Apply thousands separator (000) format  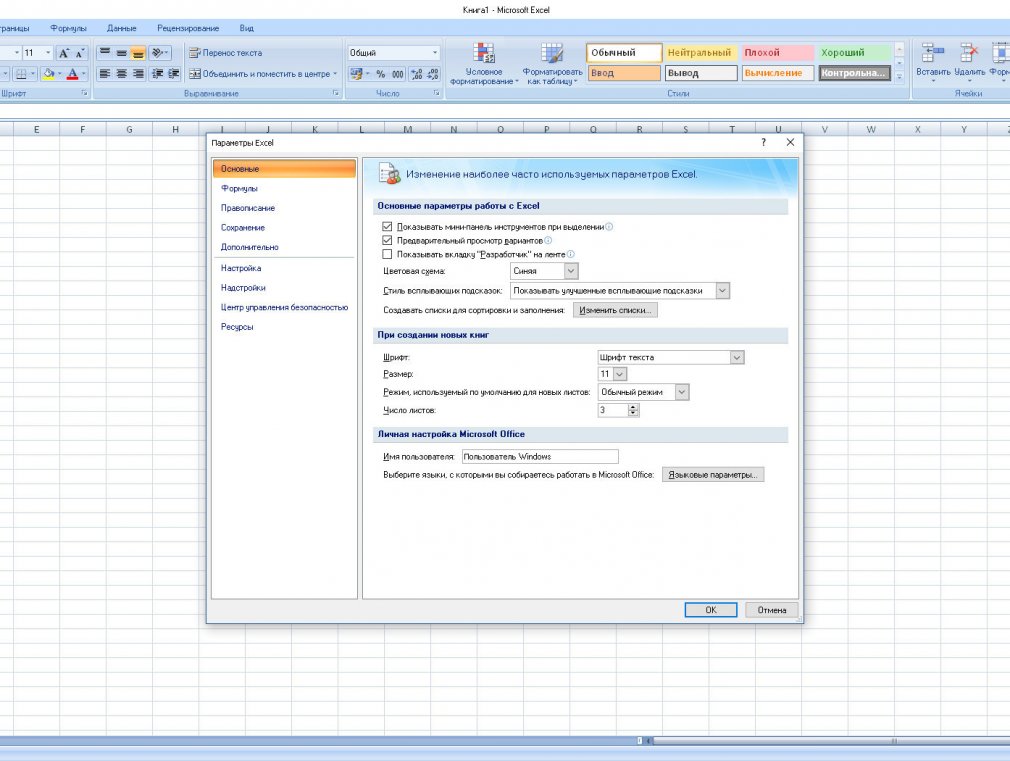tap(398, 74)
